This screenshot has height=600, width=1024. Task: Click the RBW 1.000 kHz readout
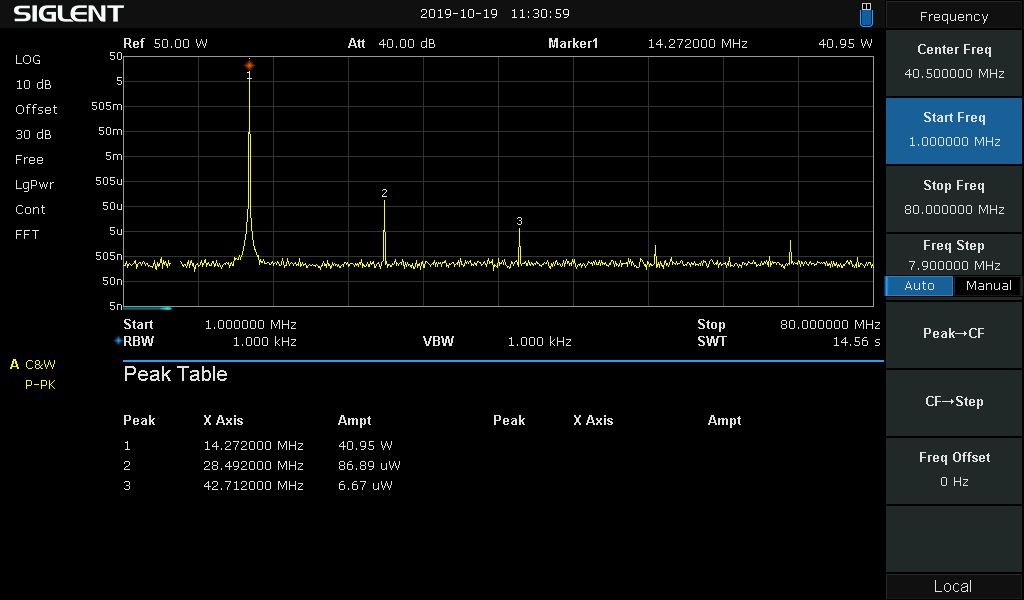(x=210, y=341)
